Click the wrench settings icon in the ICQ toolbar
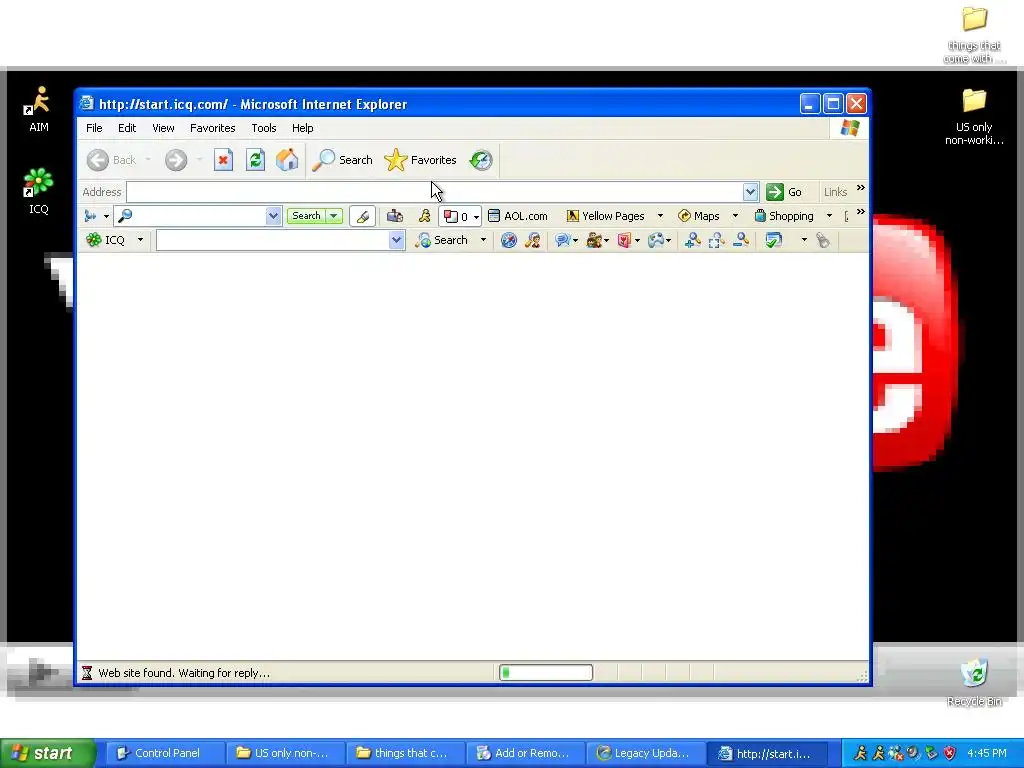This screenshot has height=768, width=1024. coord(823,240)
